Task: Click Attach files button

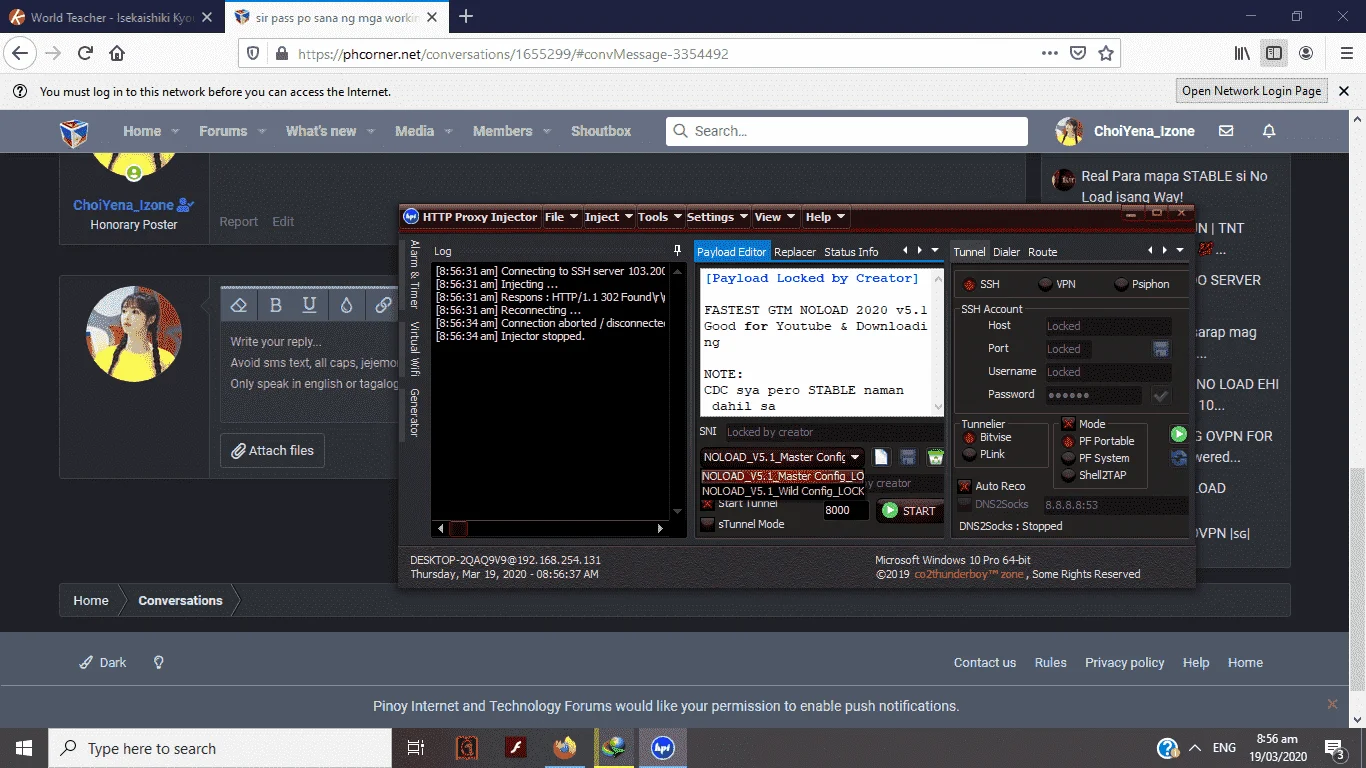Action: click(x=272, y=451)
